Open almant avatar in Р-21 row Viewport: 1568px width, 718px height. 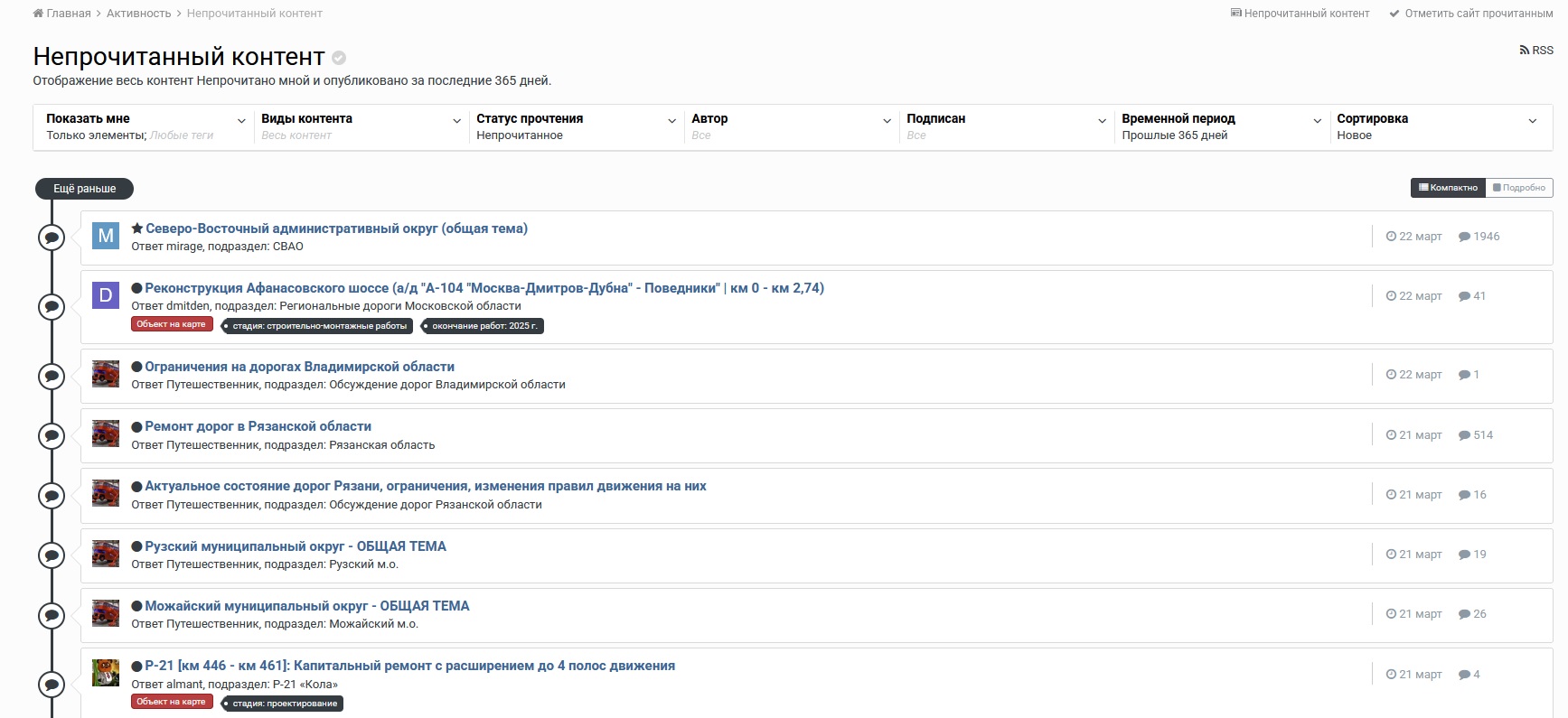(x=106, y=673)
